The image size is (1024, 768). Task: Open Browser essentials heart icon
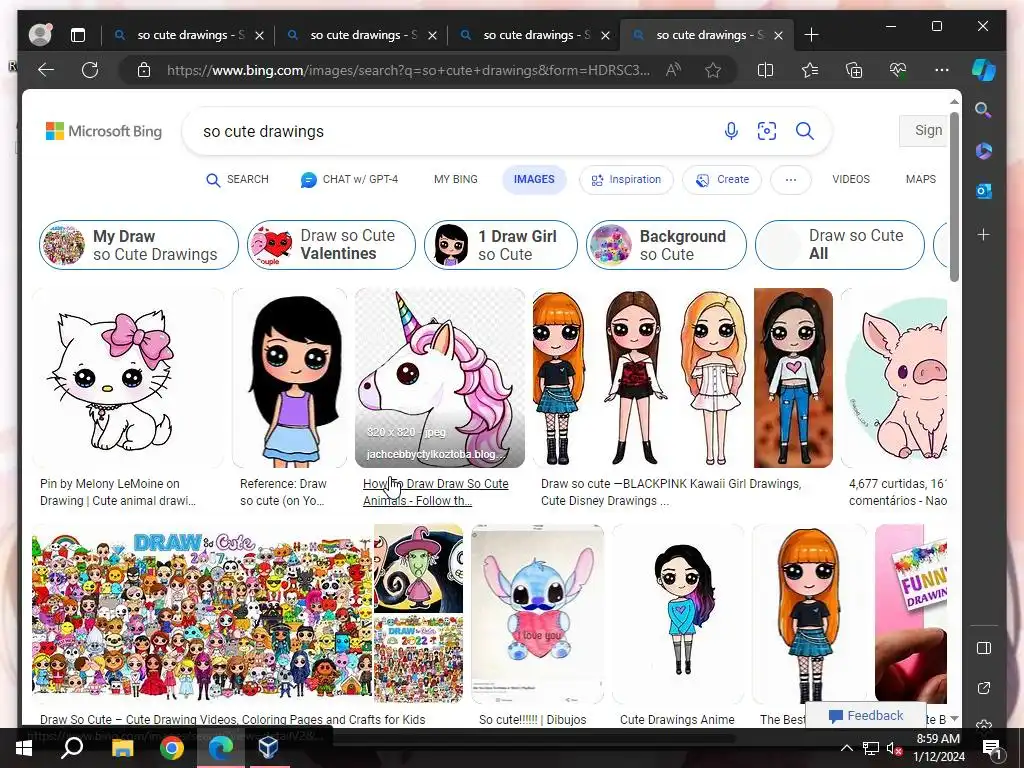[x=898, y=70]
